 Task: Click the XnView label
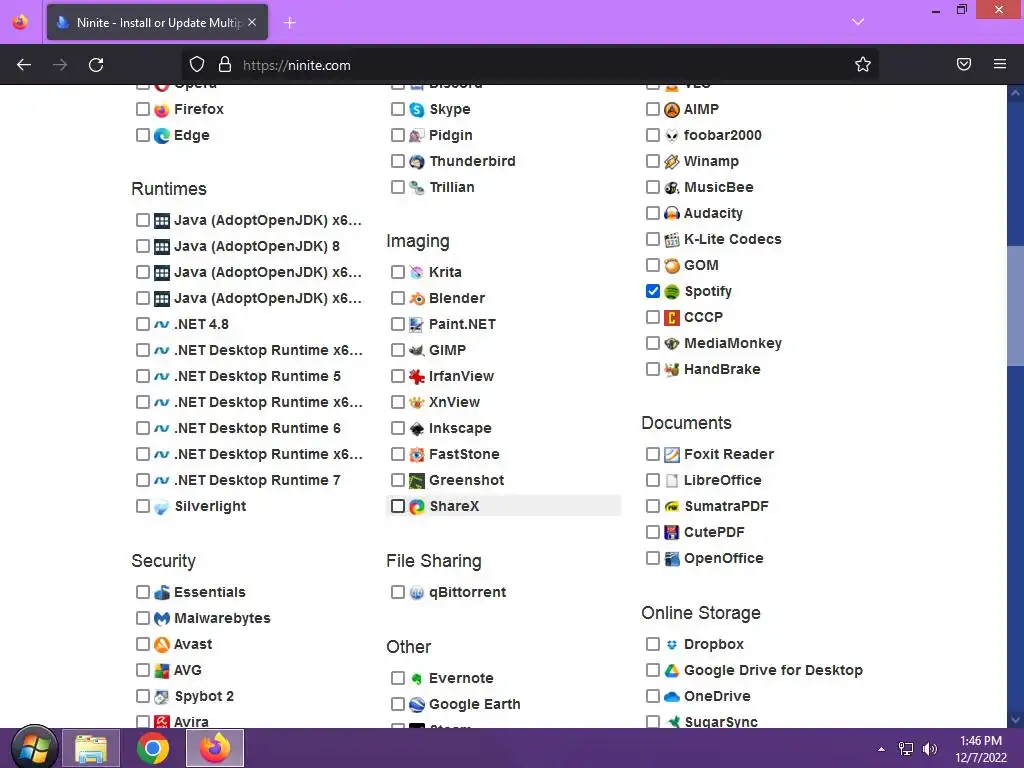455,402
